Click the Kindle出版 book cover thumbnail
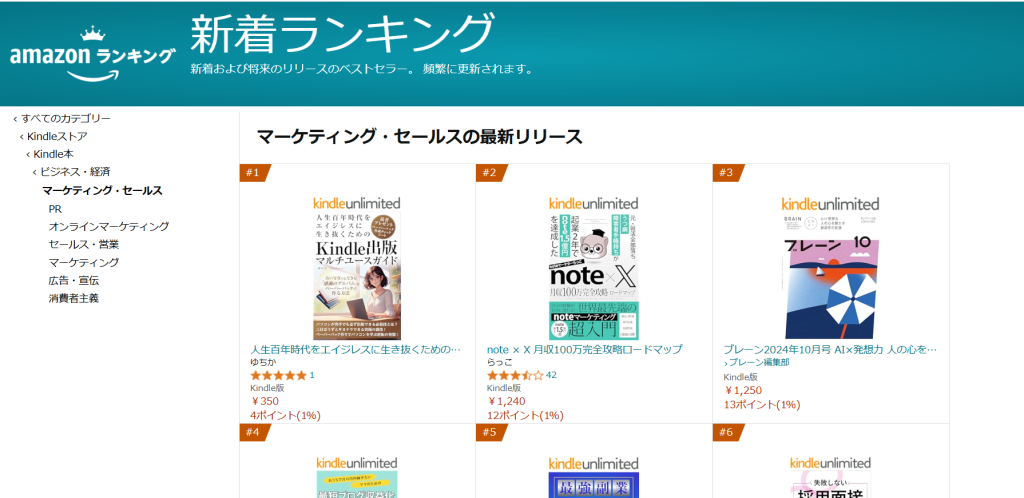The image size is (1024, 498). 356,275
